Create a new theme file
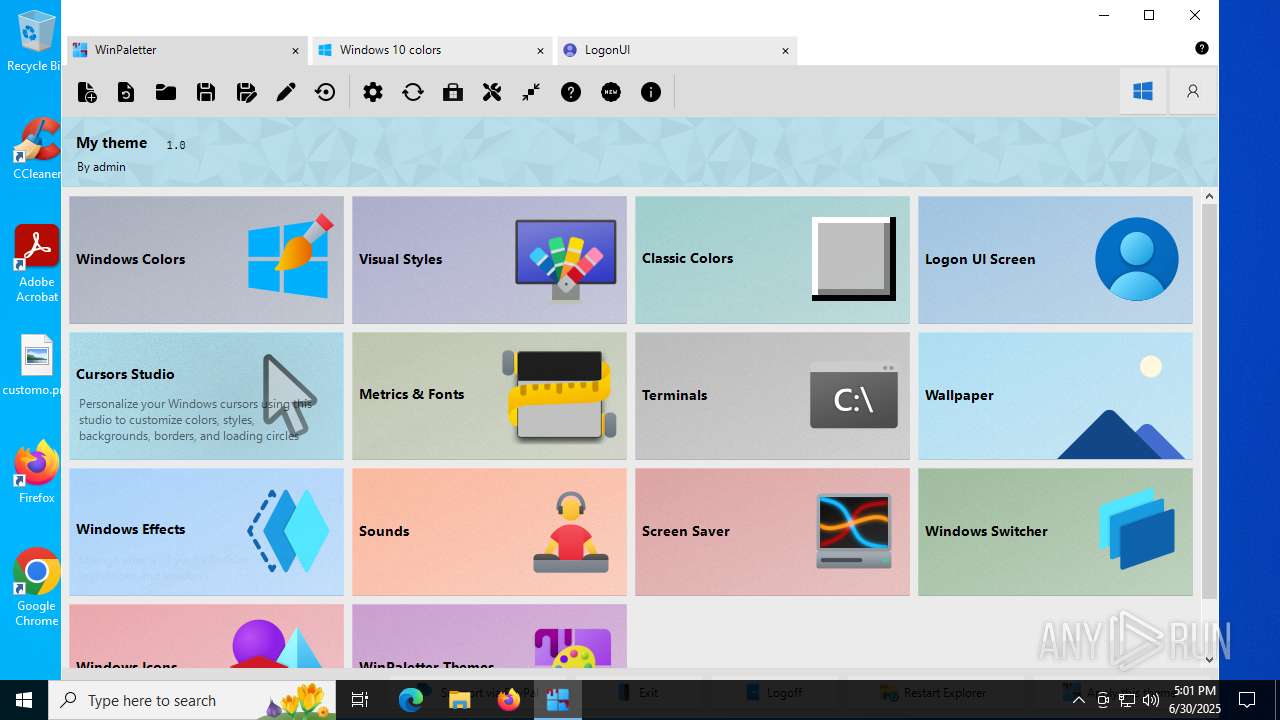This screenshot has height=720, width=1280. coord(87,92)
